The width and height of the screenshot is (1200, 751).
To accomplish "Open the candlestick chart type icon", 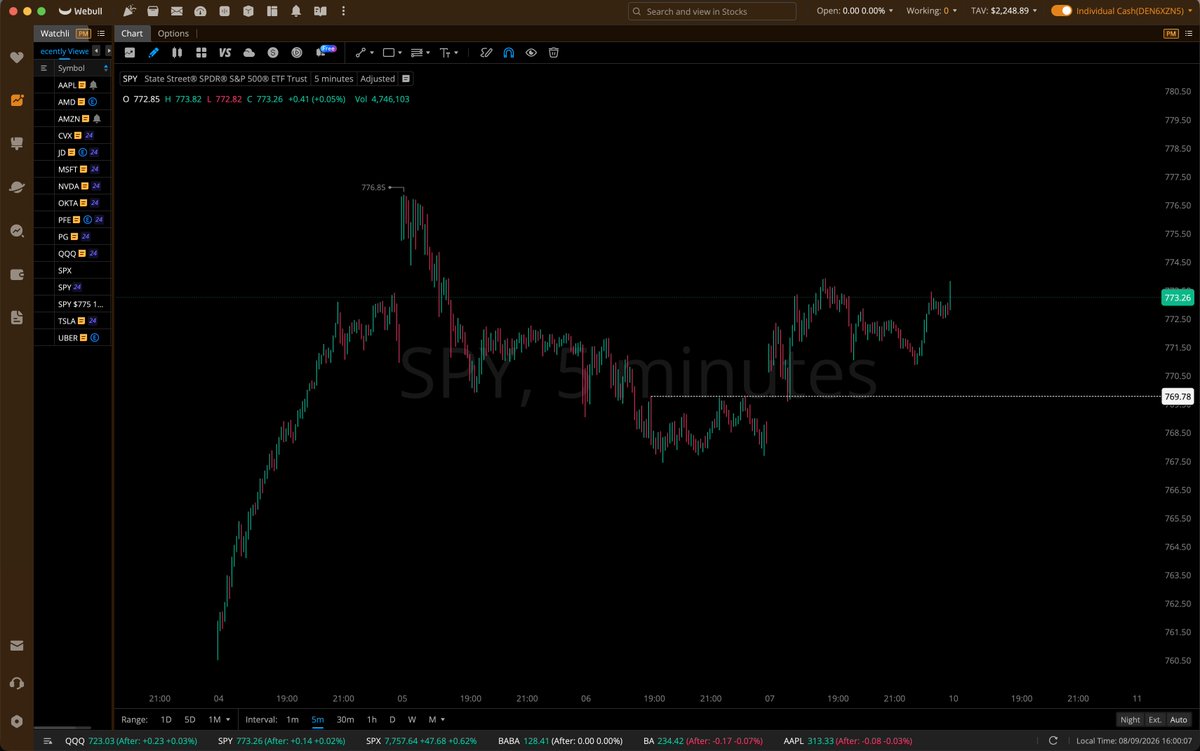I will click(177, 52).
